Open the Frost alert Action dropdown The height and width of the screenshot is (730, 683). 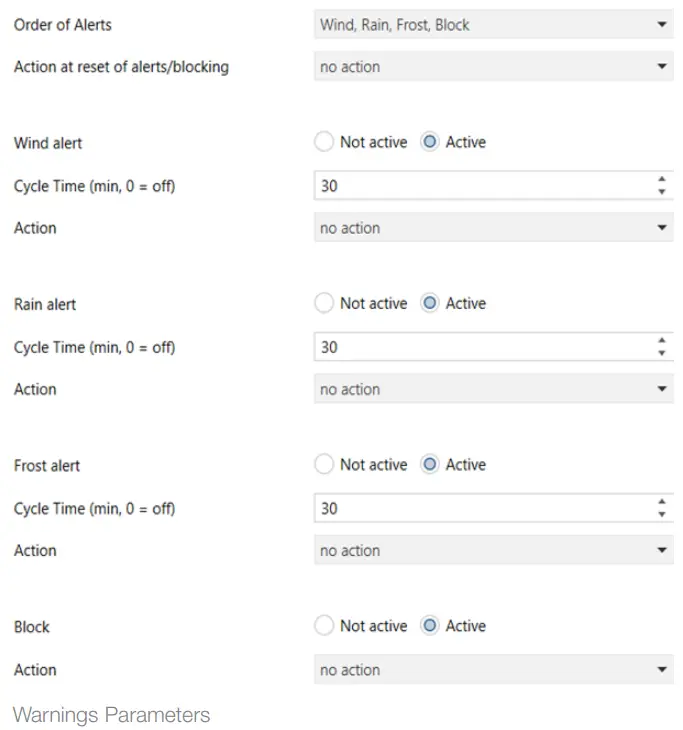(x=493, y=550)
